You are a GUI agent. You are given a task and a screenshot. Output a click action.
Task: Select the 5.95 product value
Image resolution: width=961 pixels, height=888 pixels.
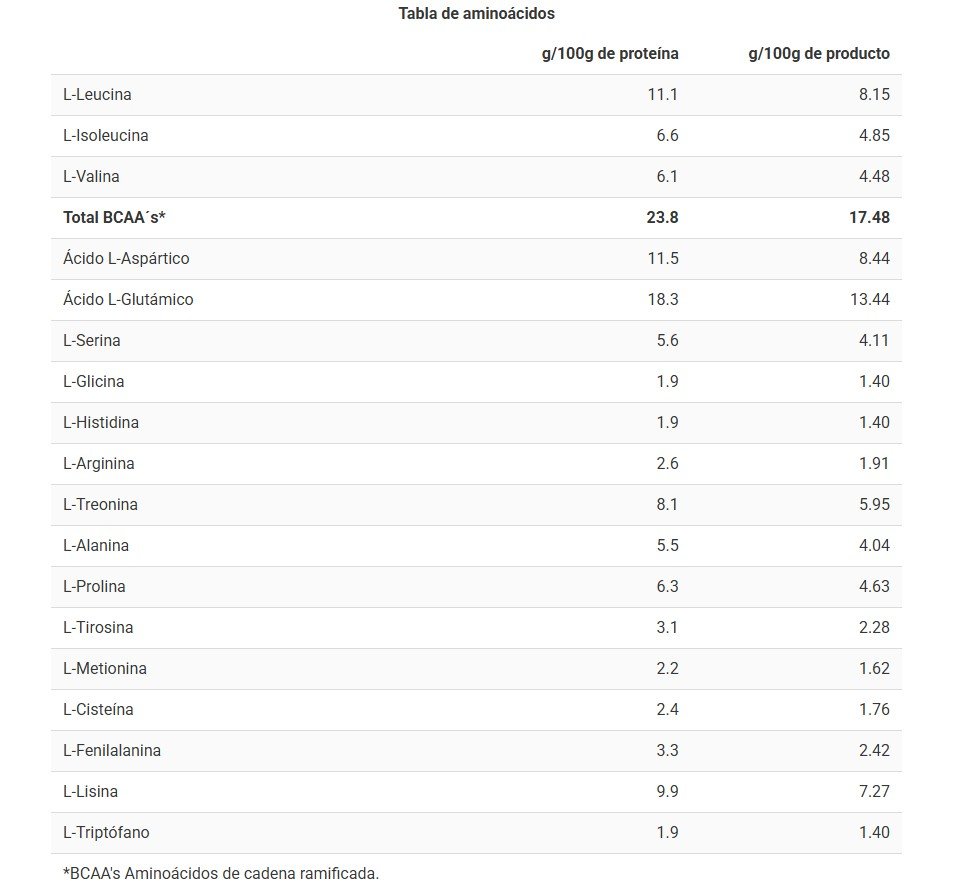pyautogui.click(x=873, y=505)
